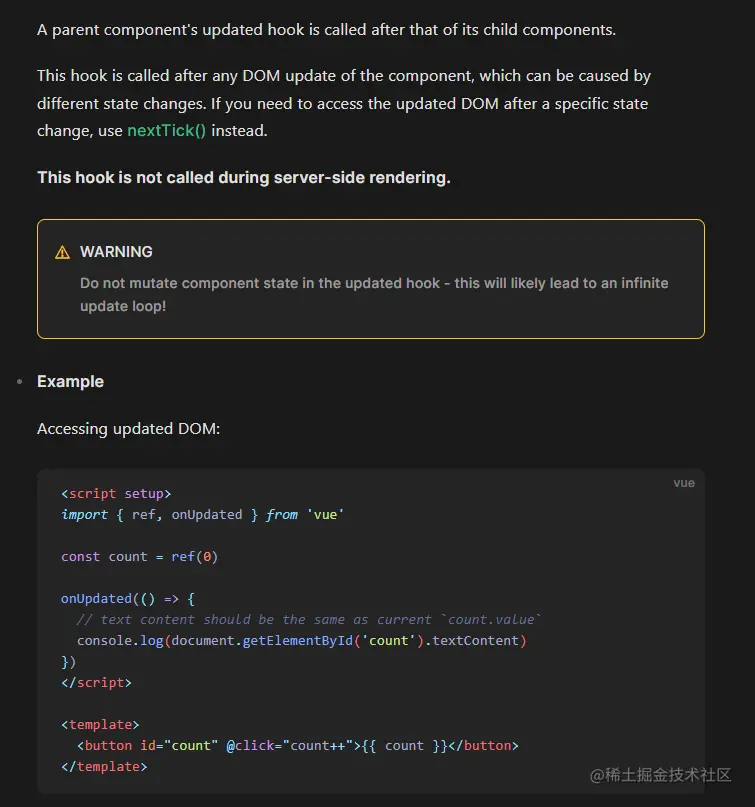755x807 pixels.
Task: Click the import ref, onUpdated code line
Action: [202, 515]
